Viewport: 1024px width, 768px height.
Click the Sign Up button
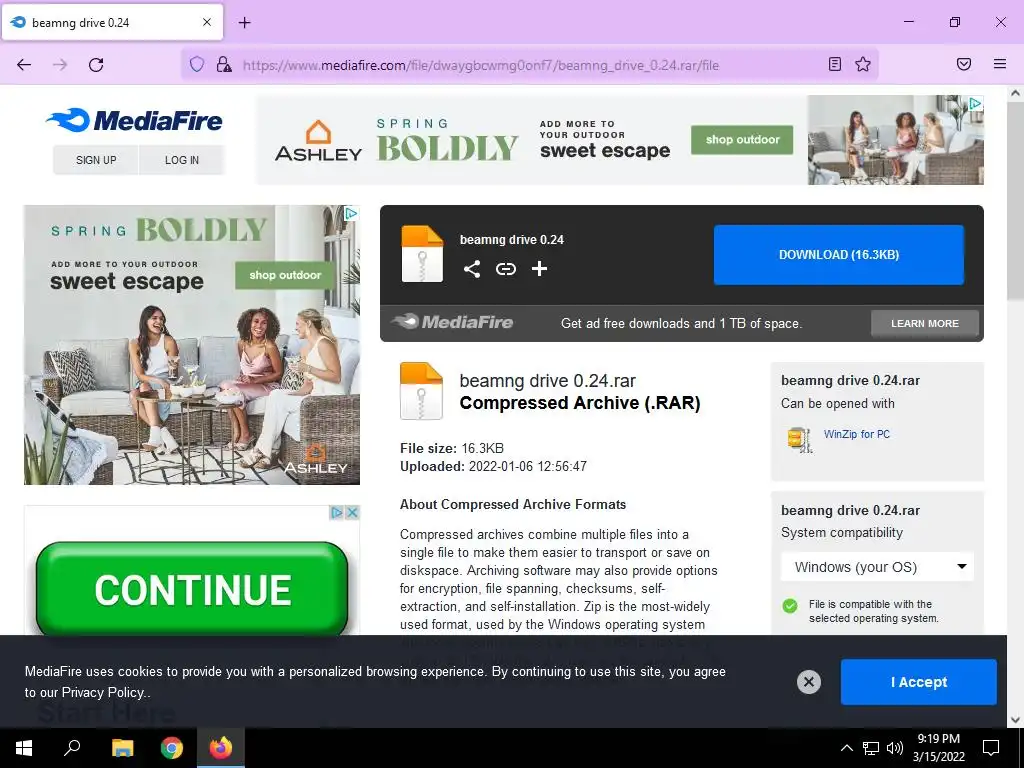point(96,160)
